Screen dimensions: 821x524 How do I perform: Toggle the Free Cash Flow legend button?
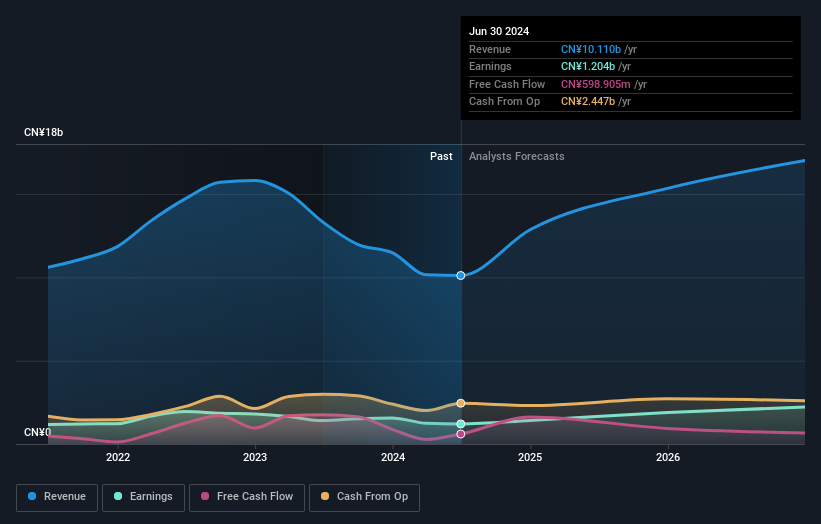(247, 497)
